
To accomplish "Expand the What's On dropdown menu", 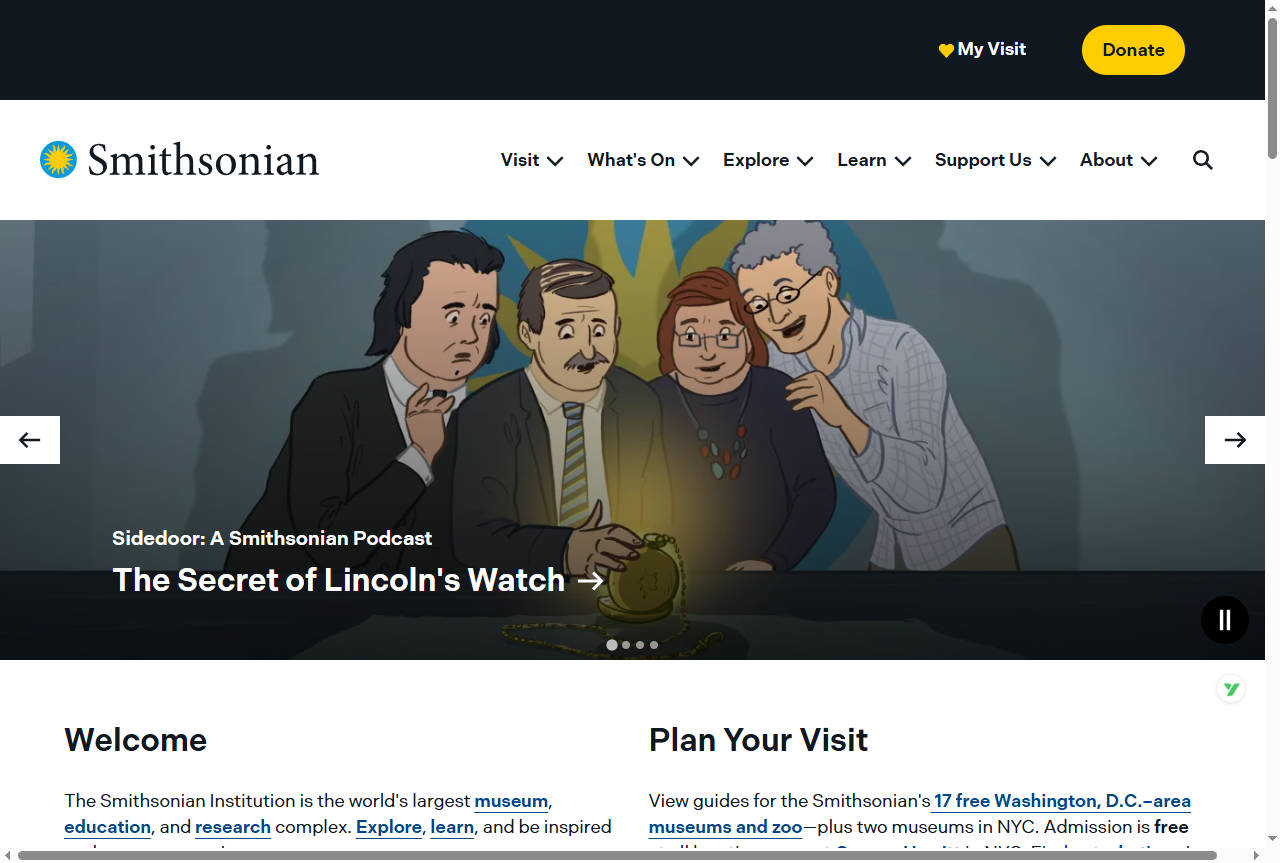I will 643,160.
